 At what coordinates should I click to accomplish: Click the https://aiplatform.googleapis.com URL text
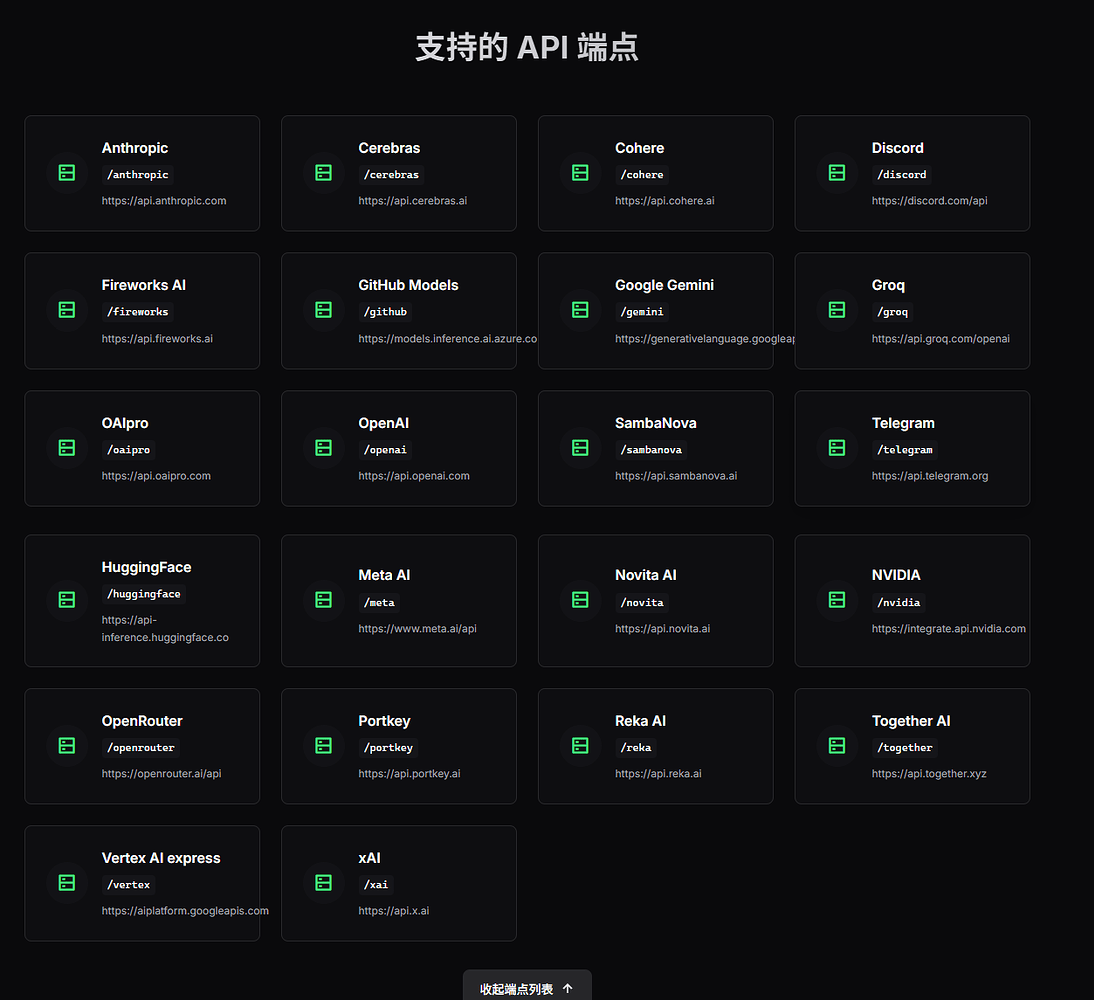click(x=185, y=911)
